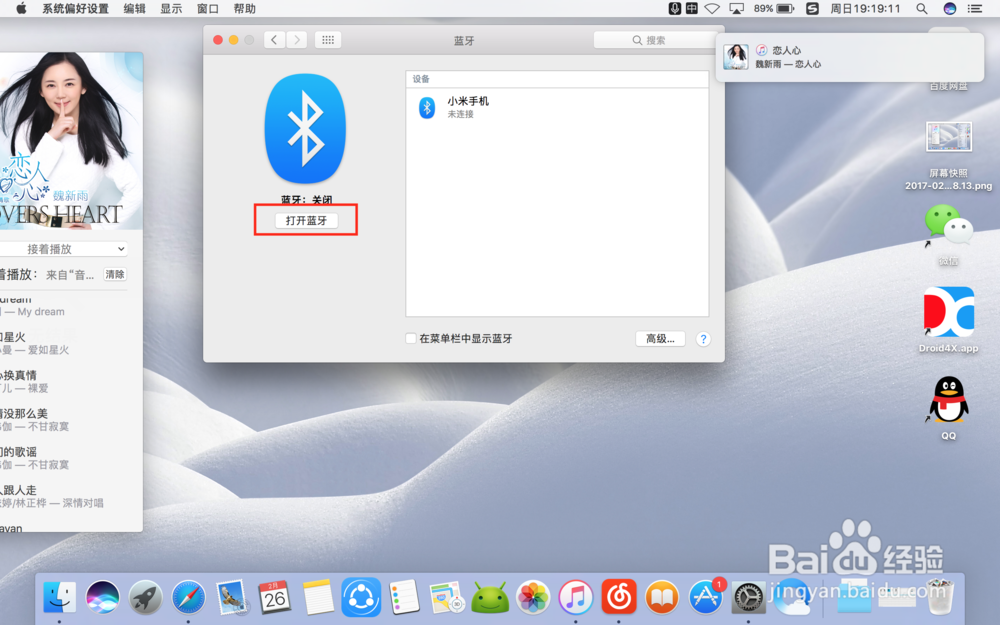Click the Sogou S menu bar icon
Screen dimensions: 1000x625
coord(812,8)
